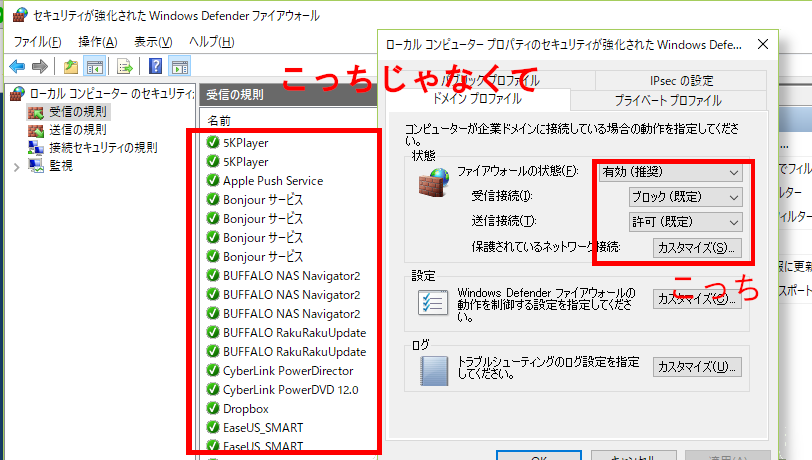Image resolution: width=812 pixels, height=460 pixels.
Task: Click the Back arrow toolbar icon
Action: [x=17, y=66]
